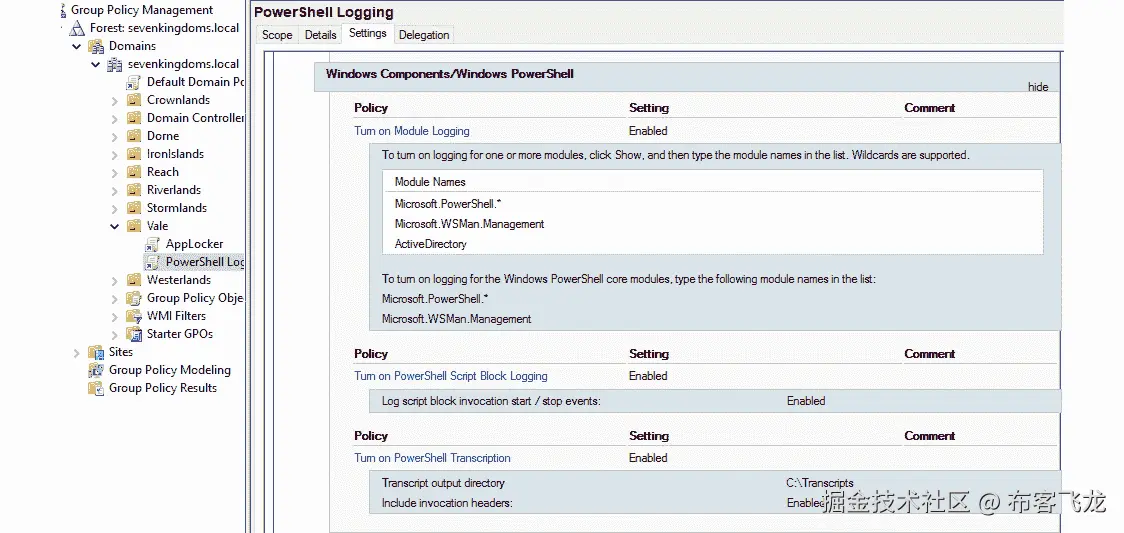Select Group Policy Modeling label

pyautogui.click(x=170, y=370)
